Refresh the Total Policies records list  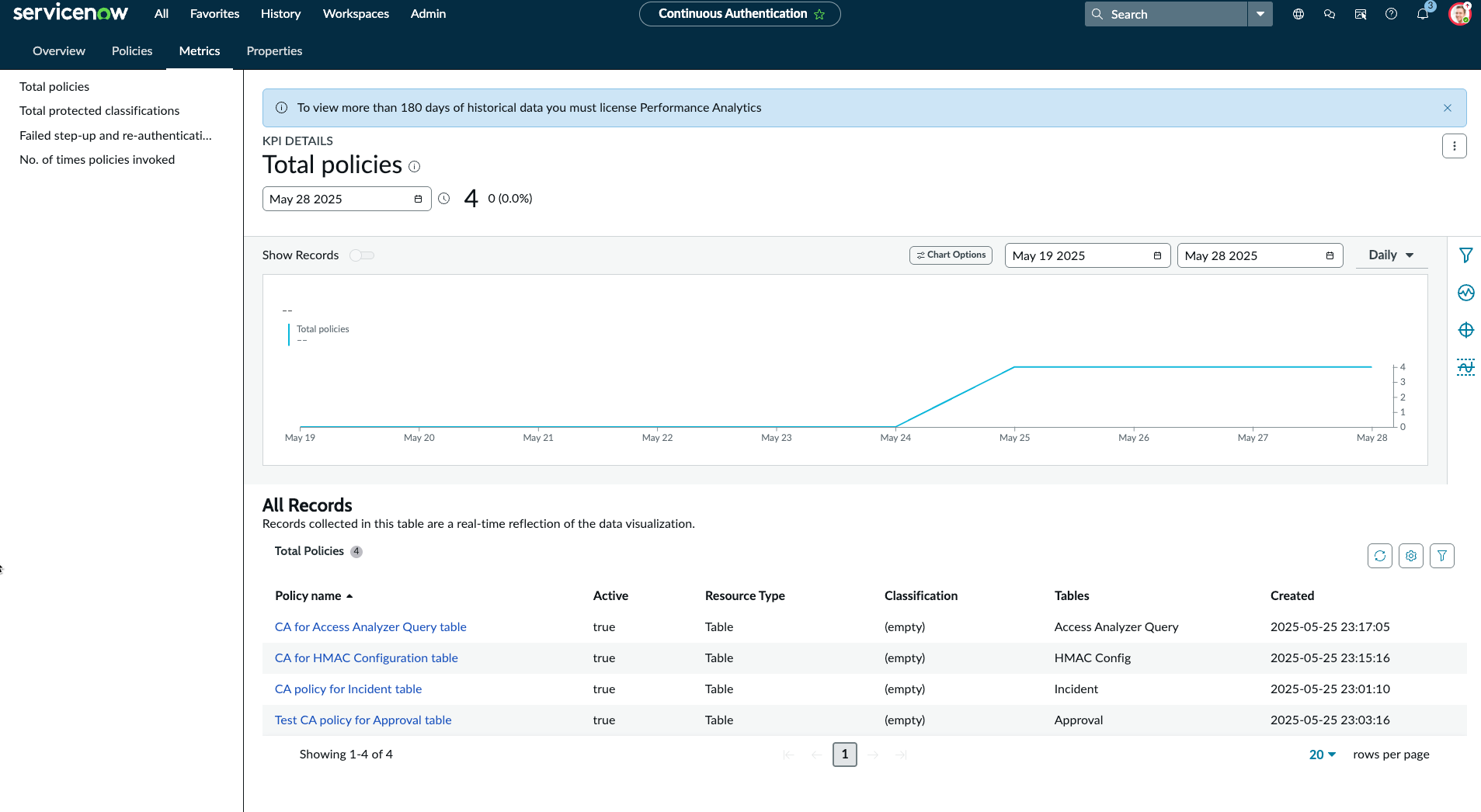point(1380,556)
